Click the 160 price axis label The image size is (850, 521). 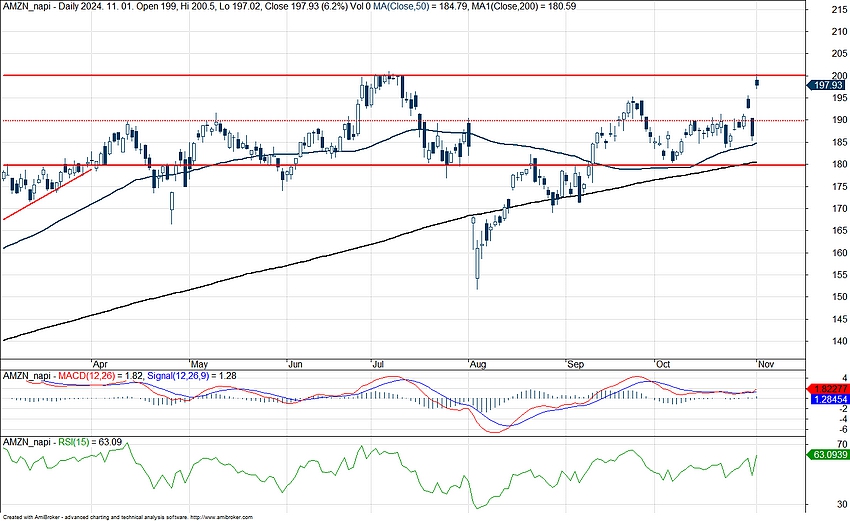click(839, 253)
